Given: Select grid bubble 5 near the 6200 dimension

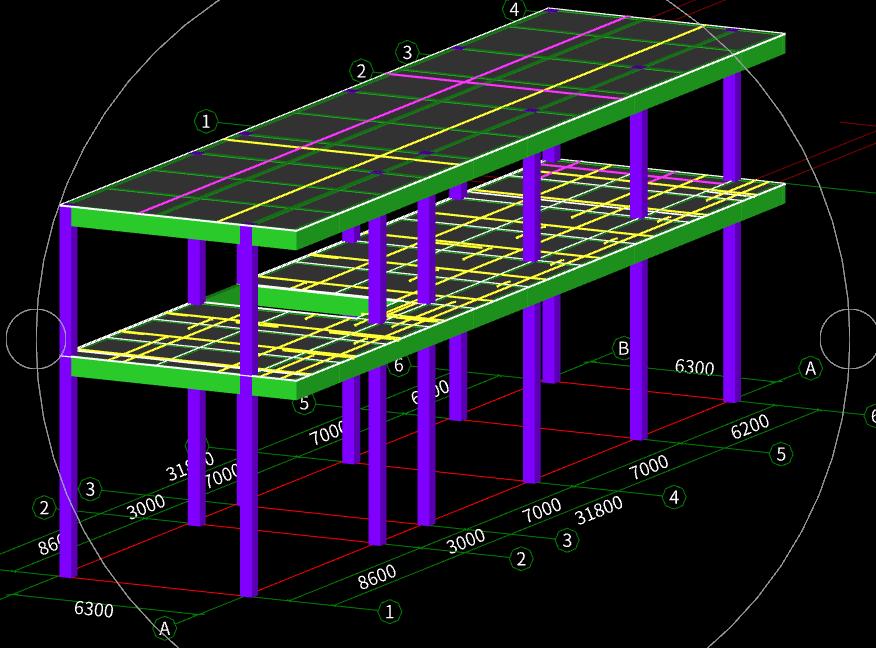Looking at the screenshot, I should tap(781, 454).
